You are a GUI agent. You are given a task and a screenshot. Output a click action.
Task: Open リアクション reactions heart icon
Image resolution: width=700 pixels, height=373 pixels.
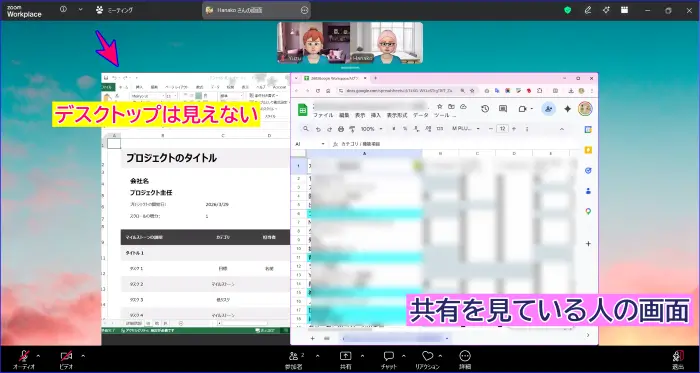(x=428, y=356)
